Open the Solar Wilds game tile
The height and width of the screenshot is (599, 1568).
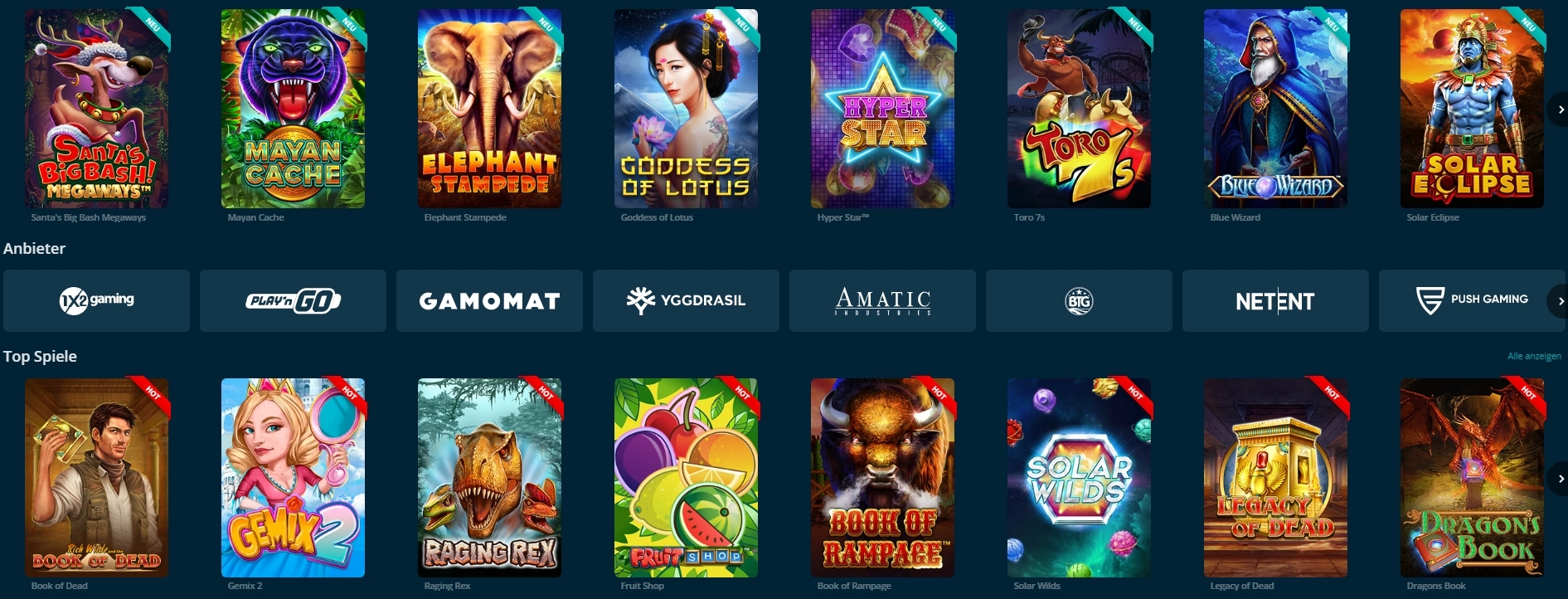click(1079, 478)
